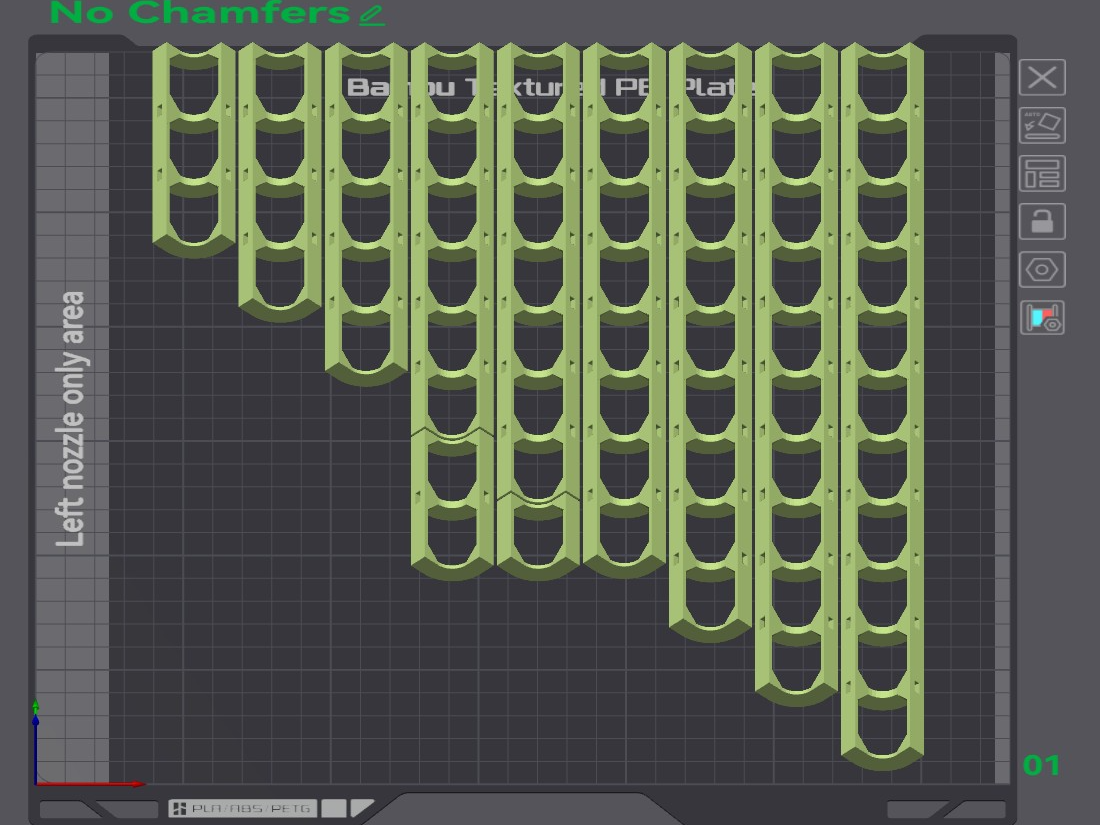The image size is (1100, 825).
Task: Open plate settings hexagon icon
Action: [1042, 269]
